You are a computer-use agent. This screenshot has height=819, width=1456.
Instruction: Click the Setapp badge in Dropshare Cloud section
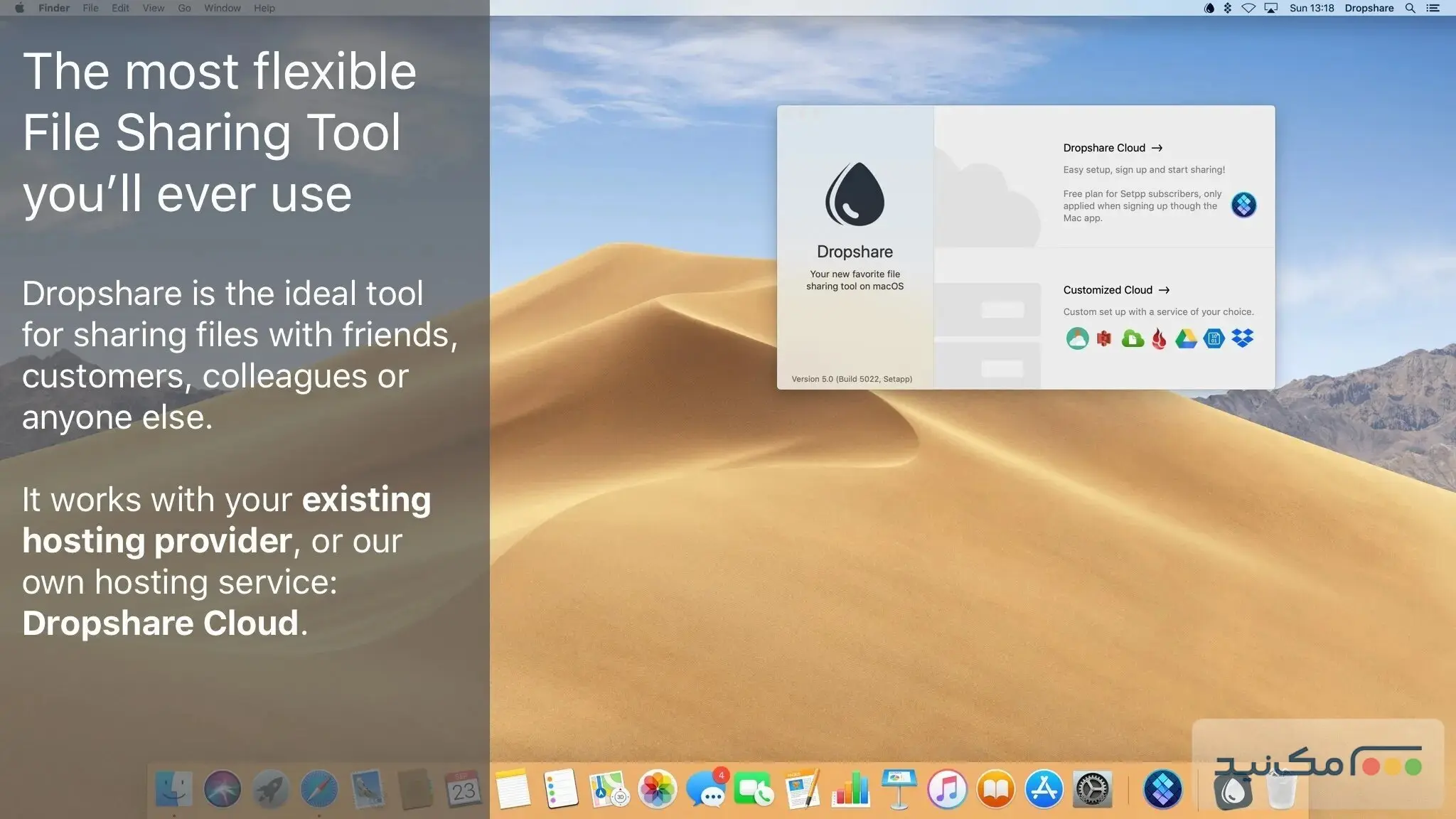(1243, 205)
